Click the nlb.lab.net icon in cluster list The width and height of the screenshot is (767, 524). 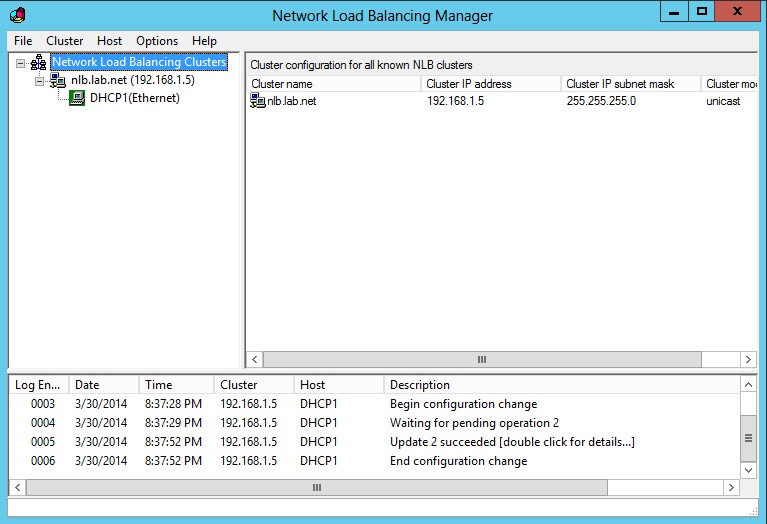[x=258, y=101]
